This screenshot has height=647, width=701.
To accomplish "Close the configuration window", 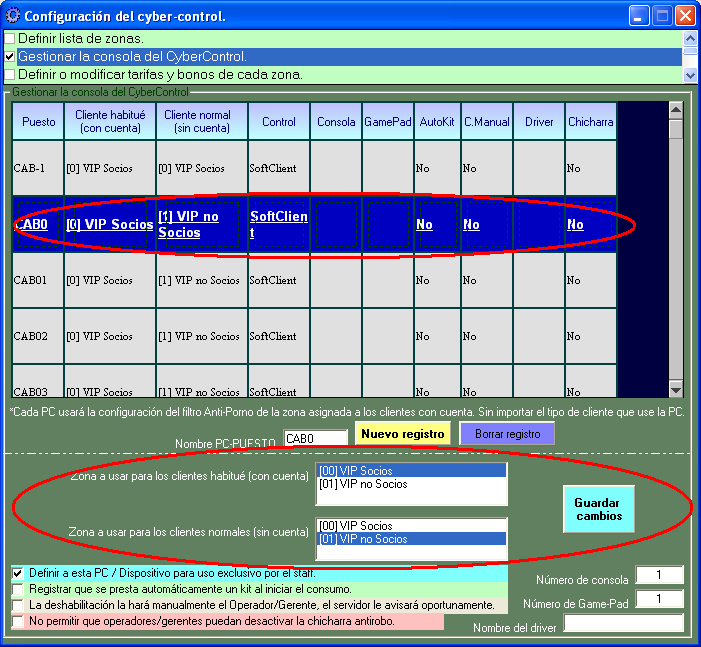I will [685, 16].
